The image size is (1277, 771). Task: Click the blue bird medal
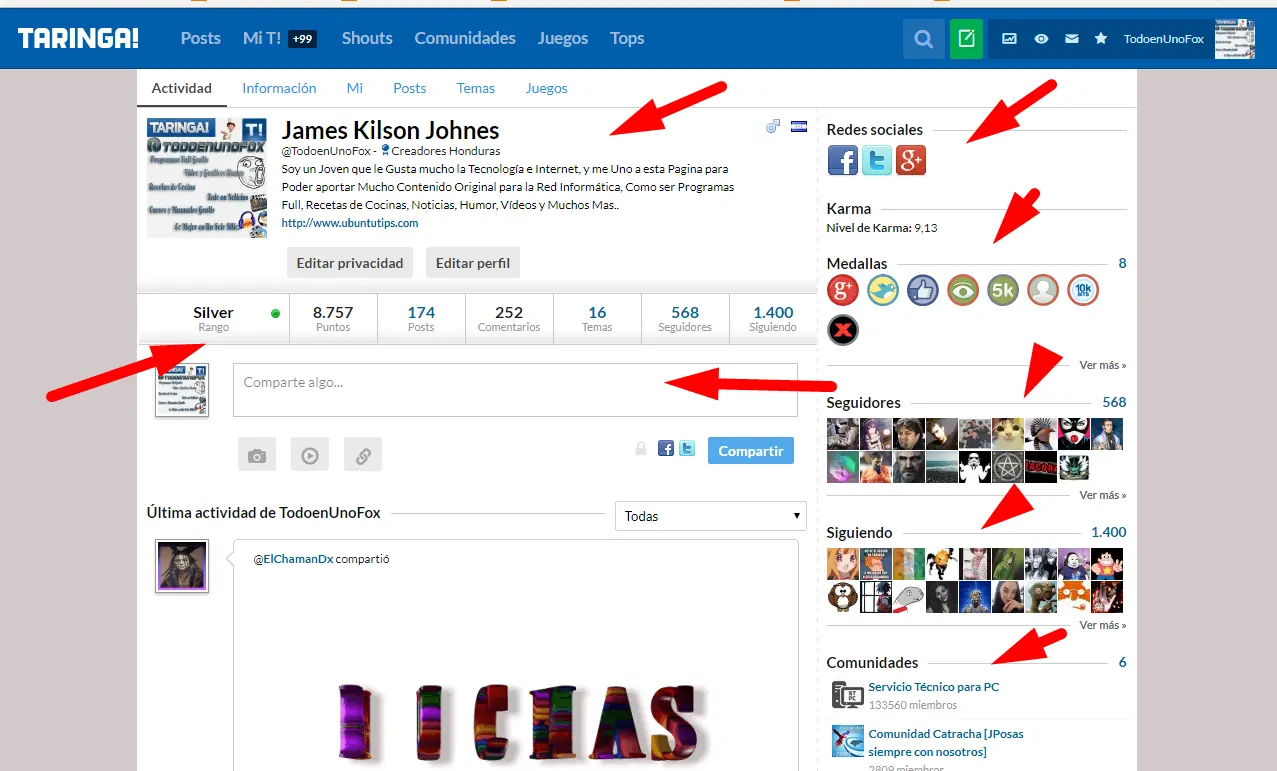pos(883,290)
